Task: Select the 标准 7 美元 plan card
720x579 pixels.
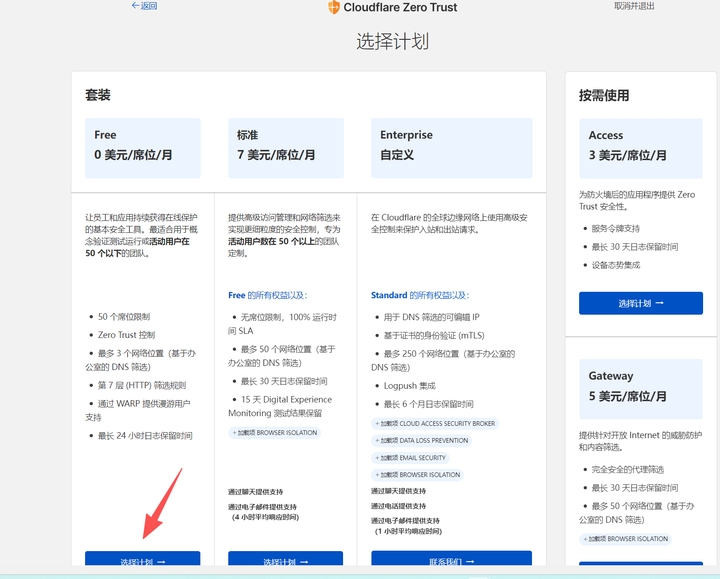Action: click(285, 146)
